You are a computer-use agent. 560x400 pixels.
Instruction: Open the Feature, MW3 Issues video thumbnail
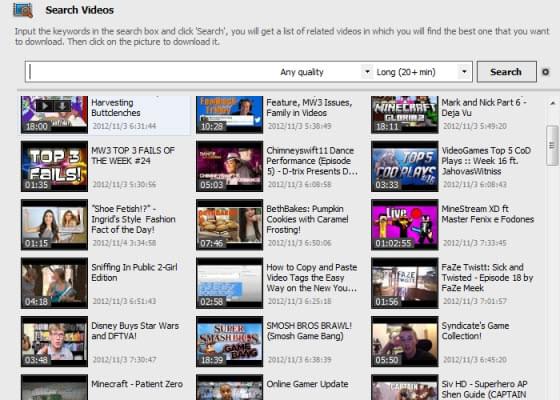click(229, 115)
